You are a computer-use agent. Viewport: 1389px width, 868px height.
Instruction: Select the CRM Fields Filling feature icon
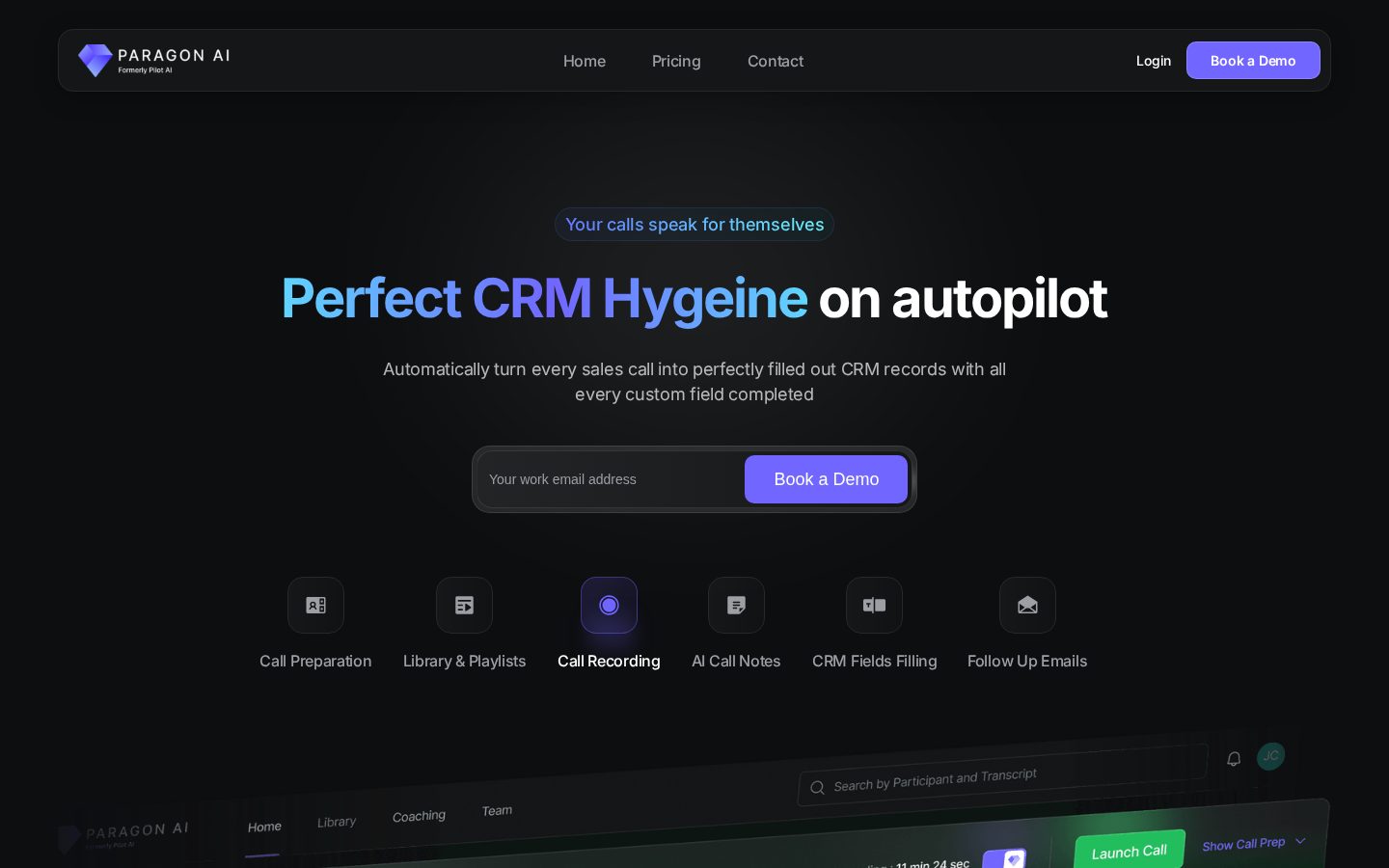(874, 605)
